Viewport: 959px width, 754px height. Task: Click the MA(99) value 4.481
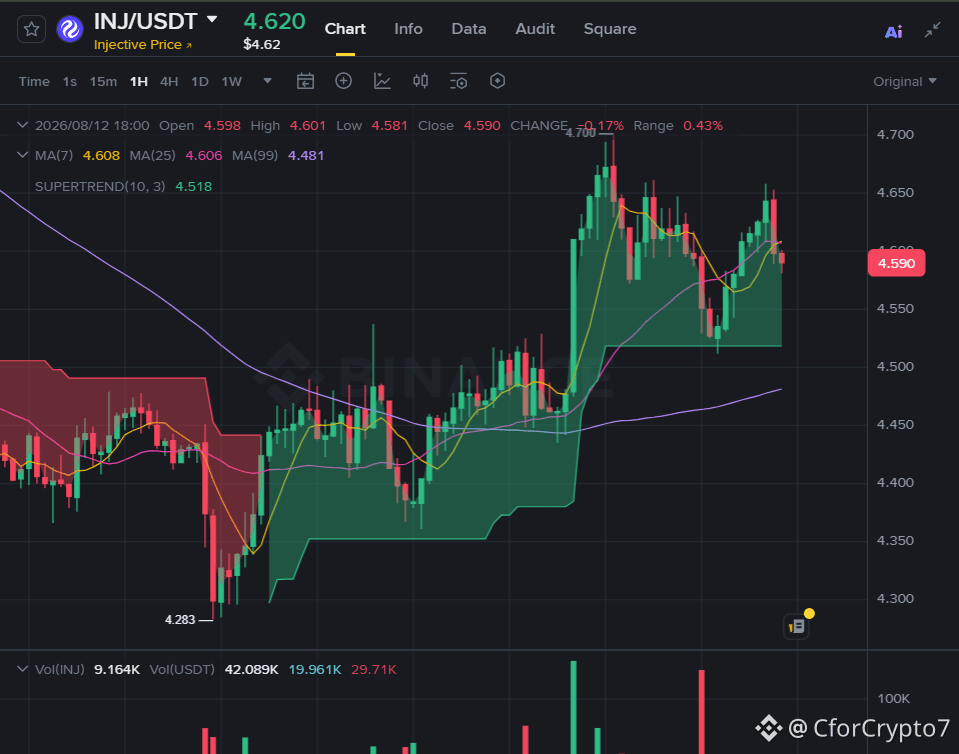click(x=306, y=155)
